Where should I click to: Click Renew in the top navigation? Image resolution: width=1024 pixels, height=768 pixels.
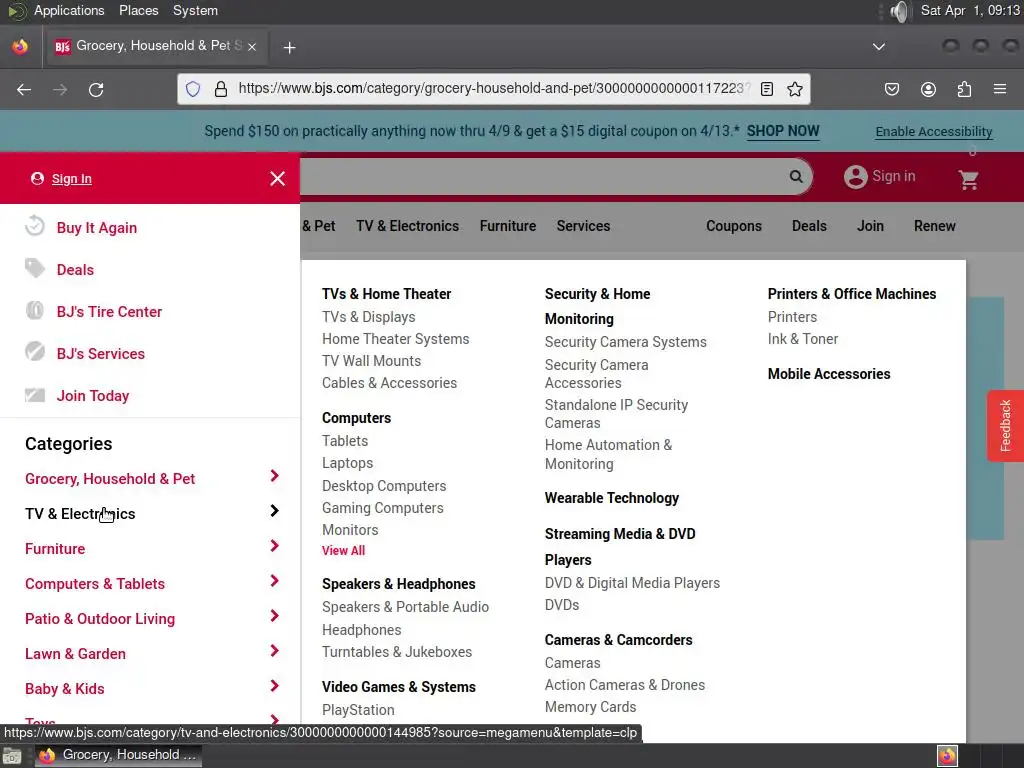pyautogui.click(x=934, y=226)
